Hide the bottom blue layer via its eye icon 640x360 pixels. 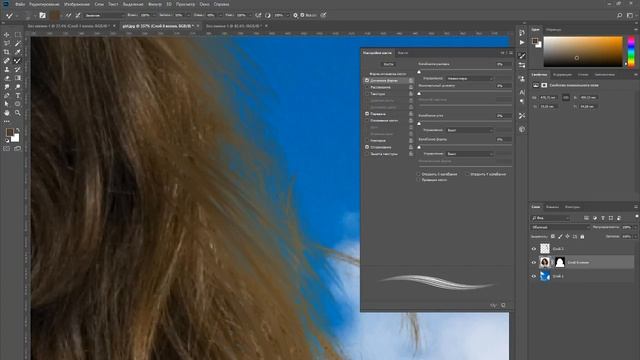(x=533, y=276)
